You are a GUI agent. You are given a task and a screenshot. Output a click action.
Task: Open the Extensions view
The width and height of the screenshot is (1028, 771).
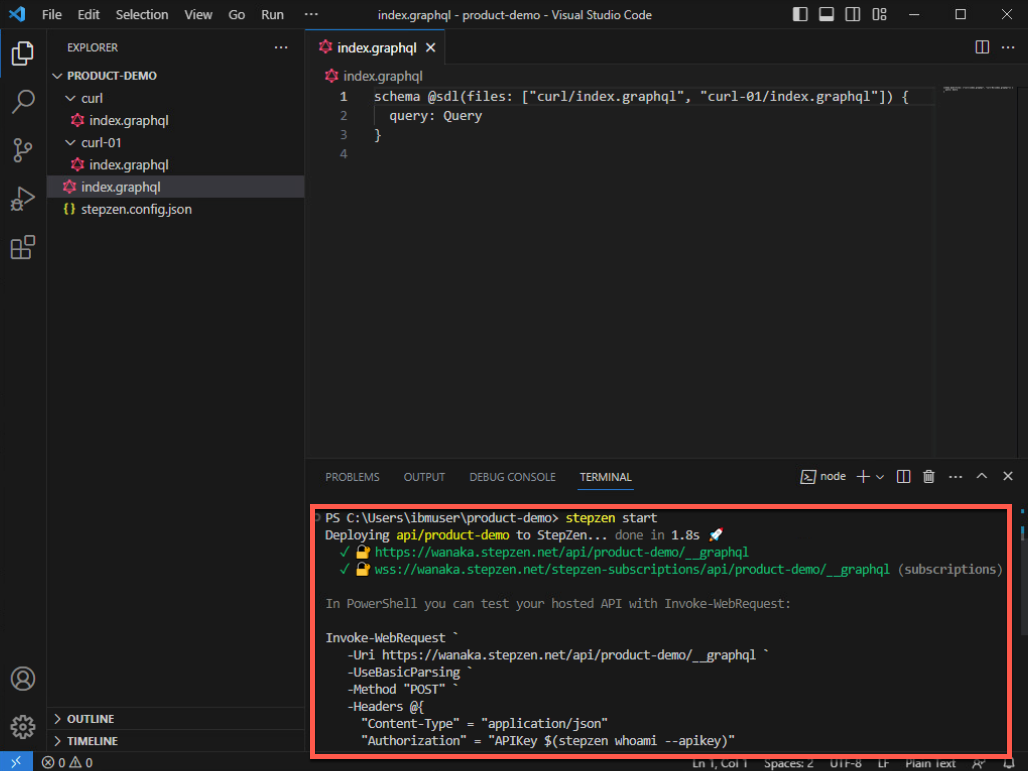pos(23,248)
